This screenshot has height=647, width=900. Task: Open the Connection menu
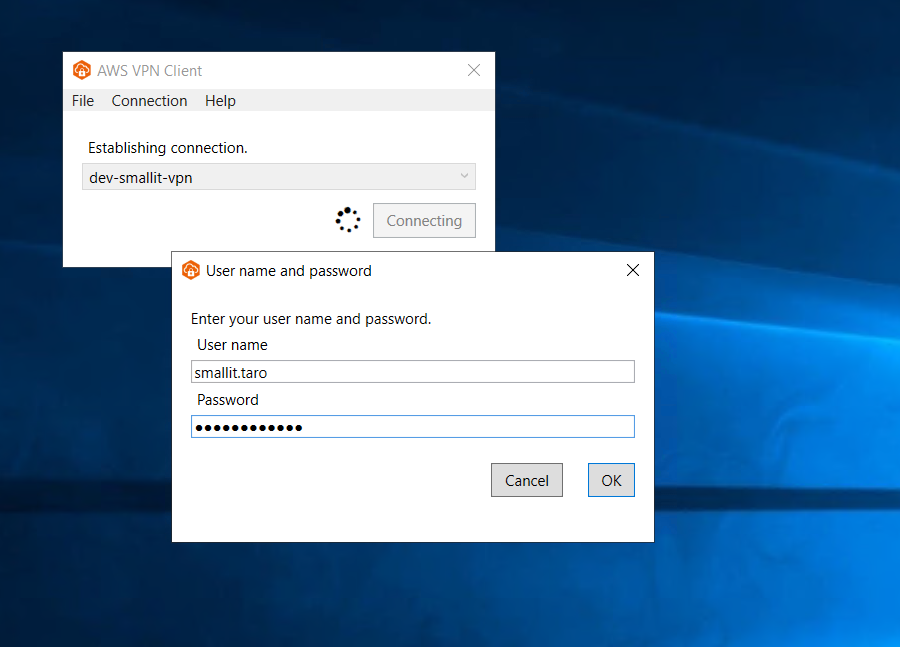point(149,101)
